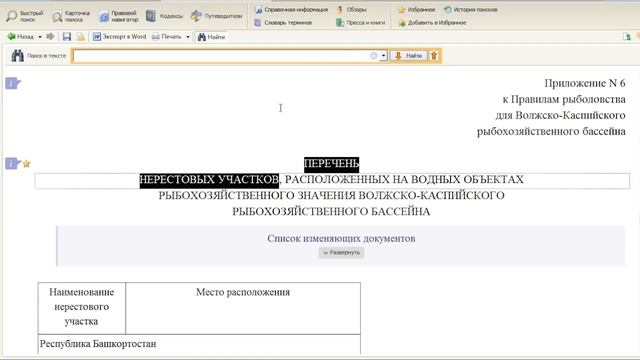Open Карточка поиска search card
The width and height of the screenshot is (640, 360).
click(x=71, y=16)
